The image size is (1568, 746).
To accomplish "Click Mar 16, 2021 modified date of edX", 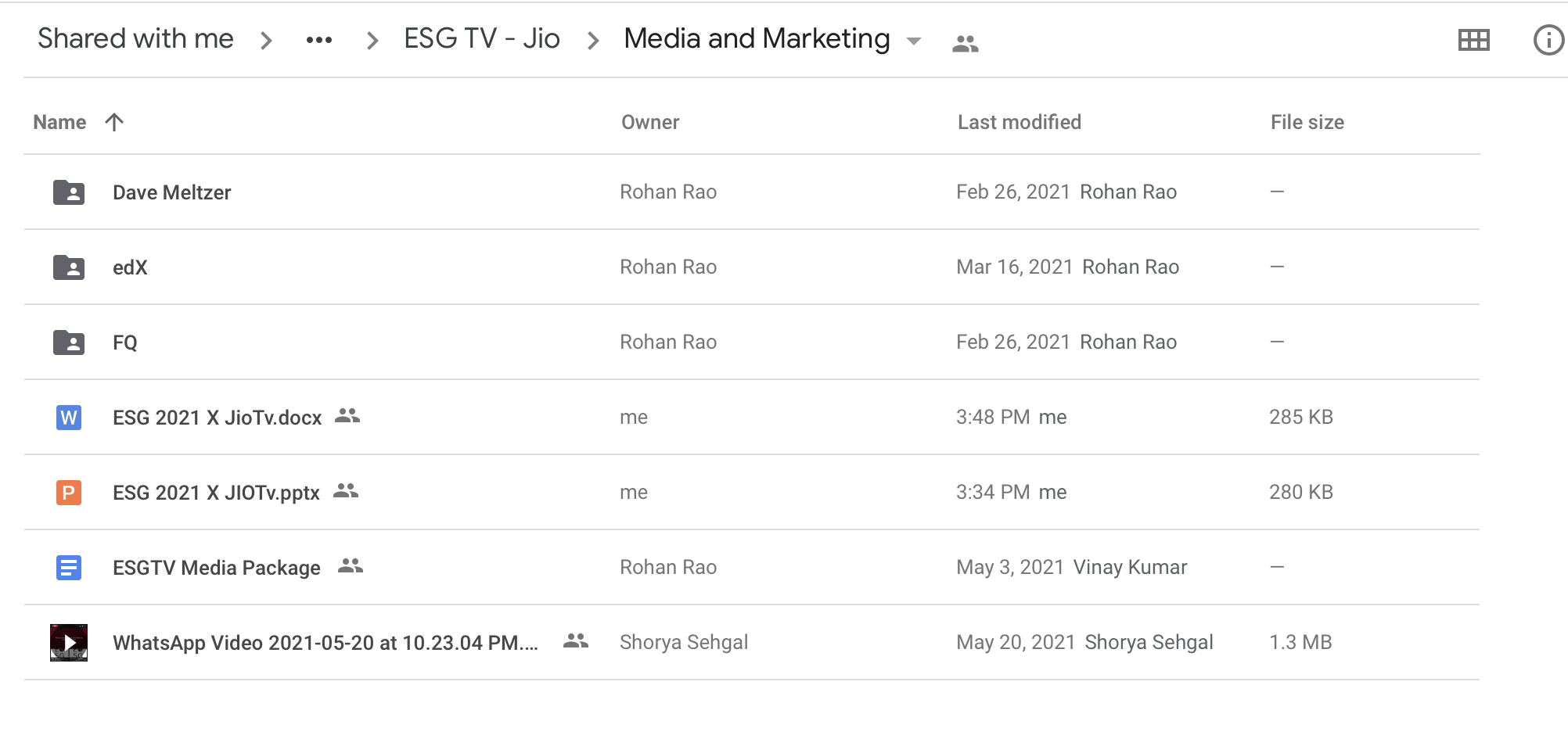I will 1014,267.
